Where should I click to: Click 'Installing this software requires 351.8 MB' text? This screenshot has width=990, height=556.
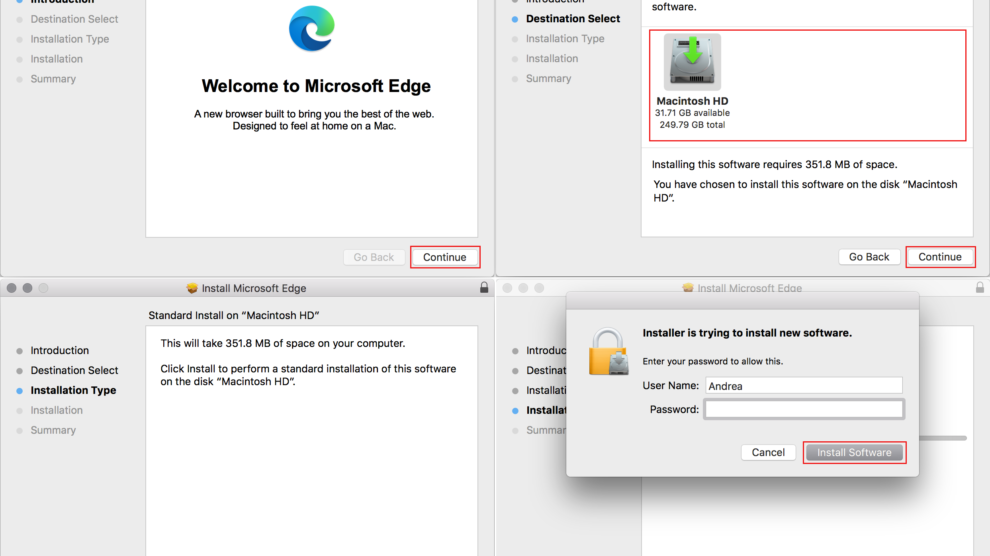pyautogui.click(x=774, y=164)
